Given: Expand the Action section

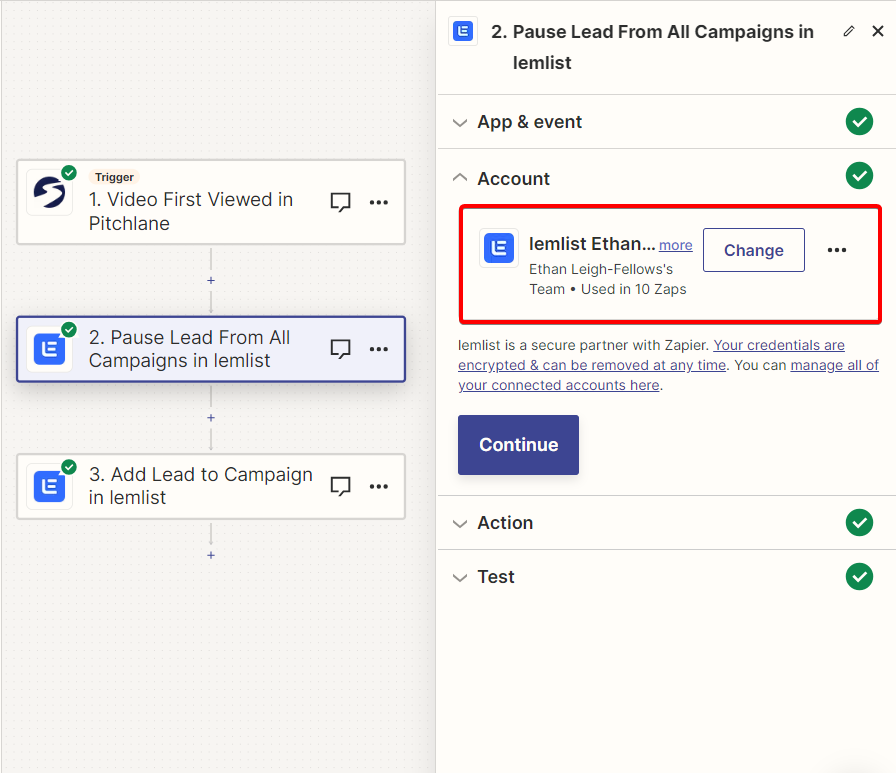Looking at the screenshot, I should click(460, 523).
